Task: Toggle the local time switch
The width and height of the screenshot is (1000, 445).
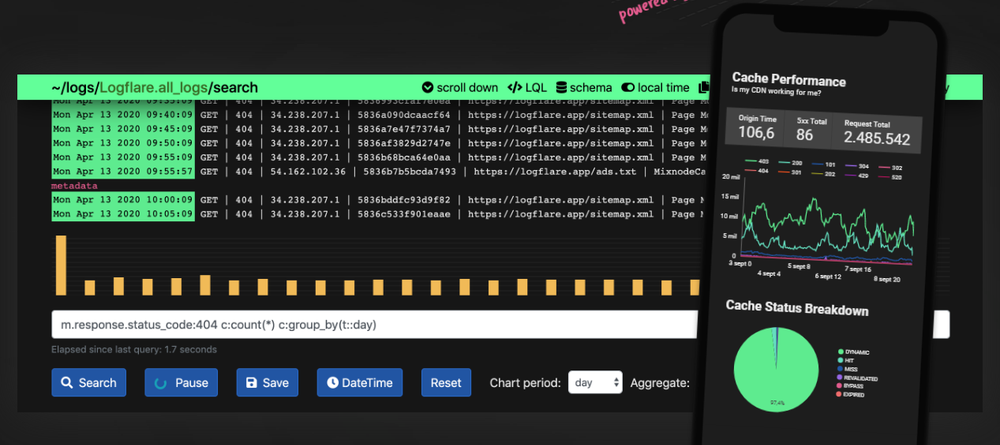Action: click(x=655, y=88)
